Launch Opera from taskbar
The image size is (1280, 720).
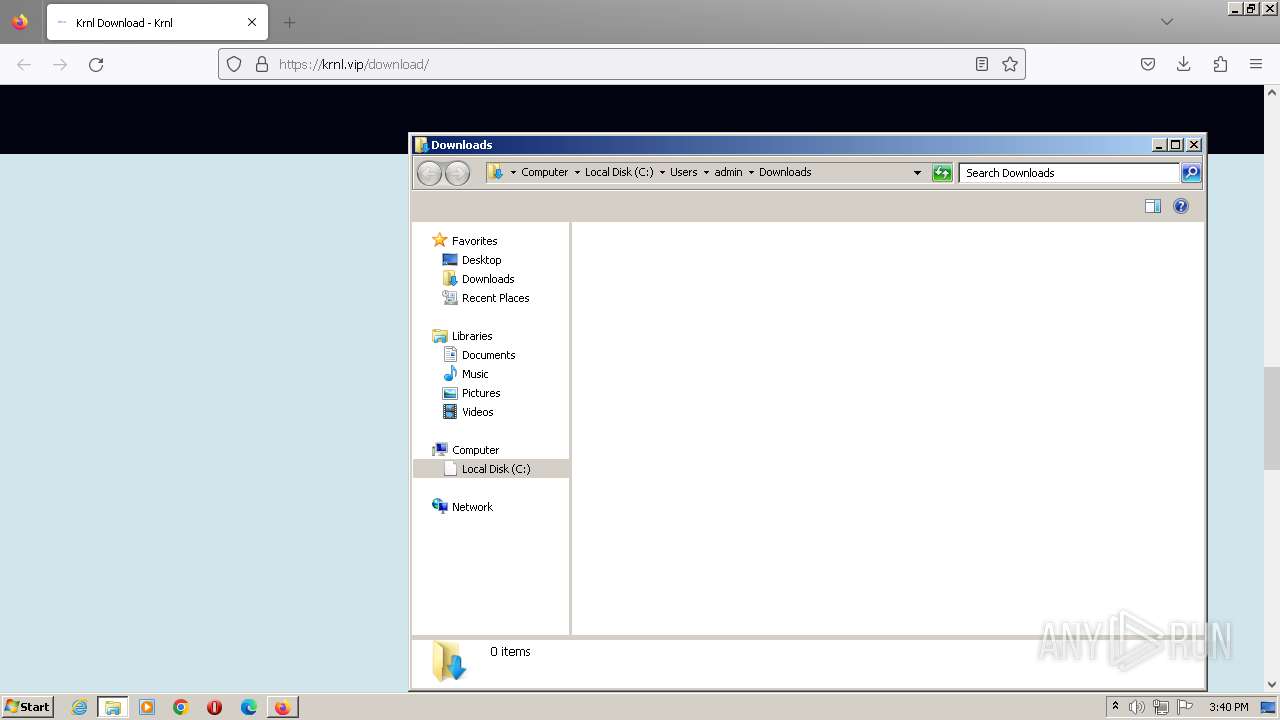click(215, 707)
